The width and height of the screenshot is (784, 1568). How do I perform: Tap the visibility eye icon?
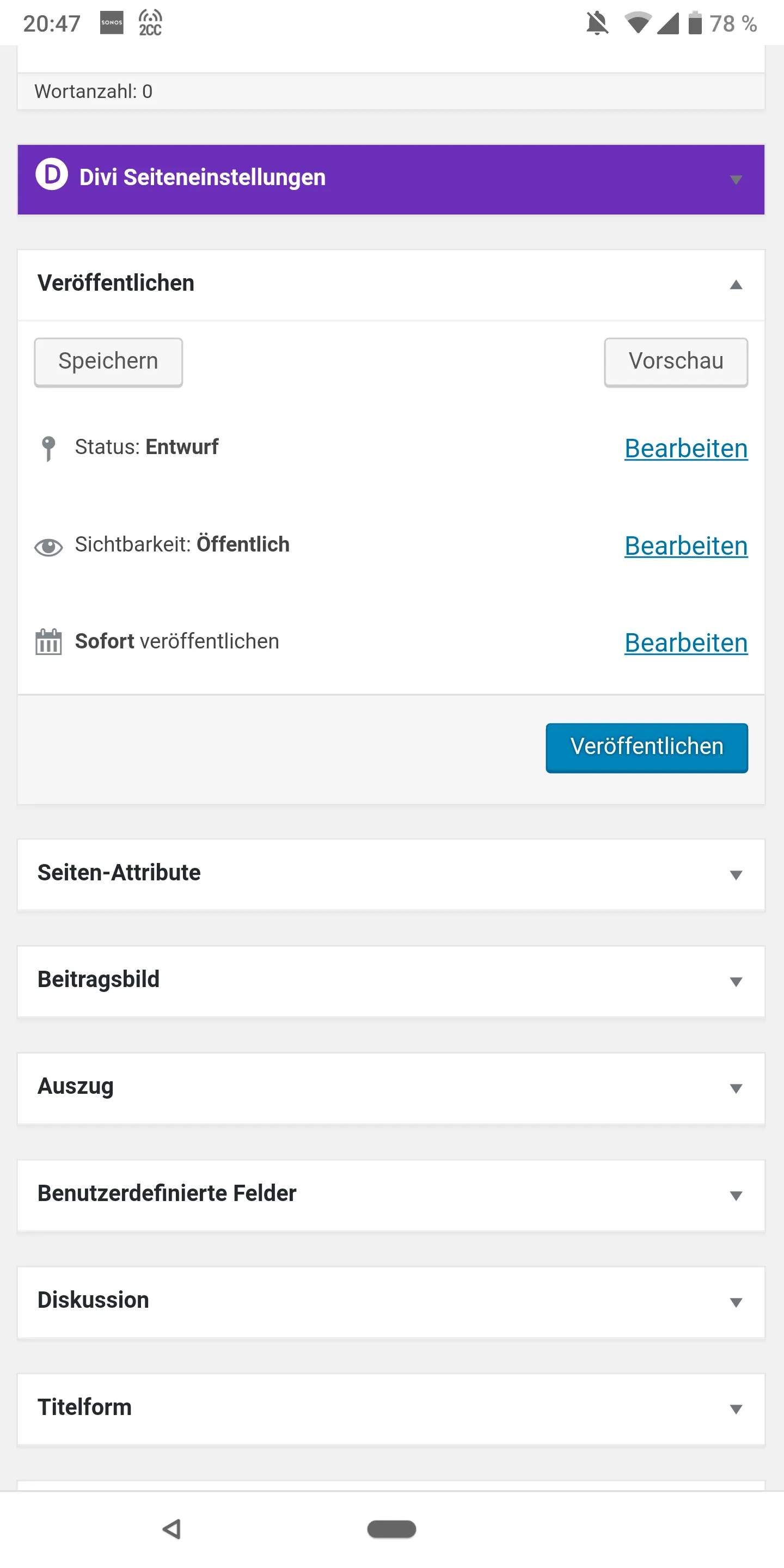[48, 547]
